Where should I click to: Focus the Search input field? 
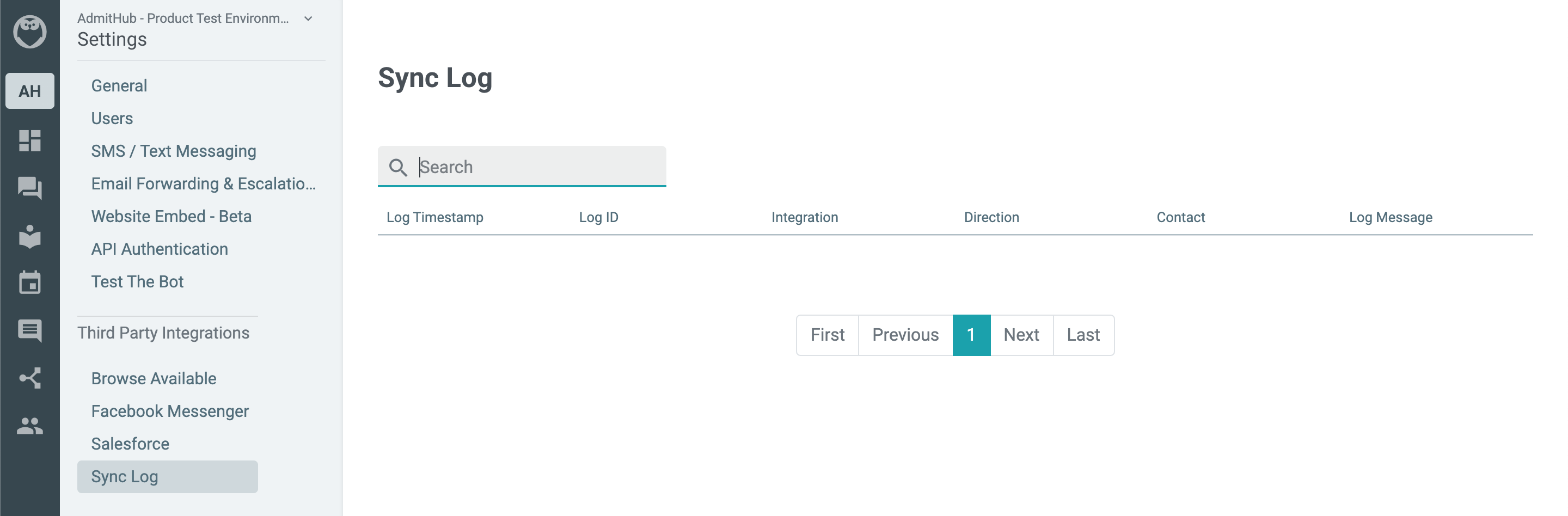[522, 166]
